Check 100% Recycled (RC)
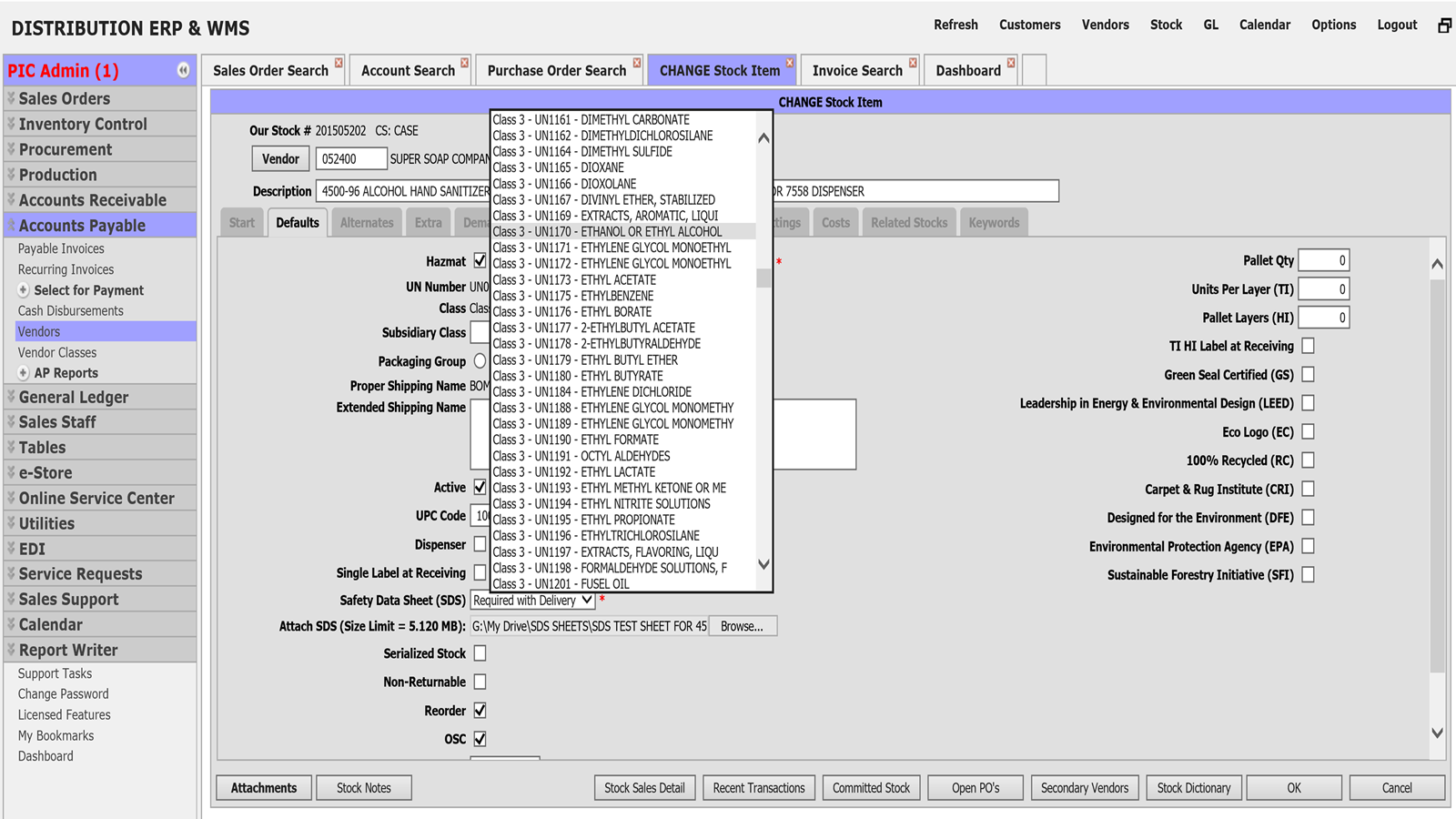Screen dimensions: 1456x819 1308,460
